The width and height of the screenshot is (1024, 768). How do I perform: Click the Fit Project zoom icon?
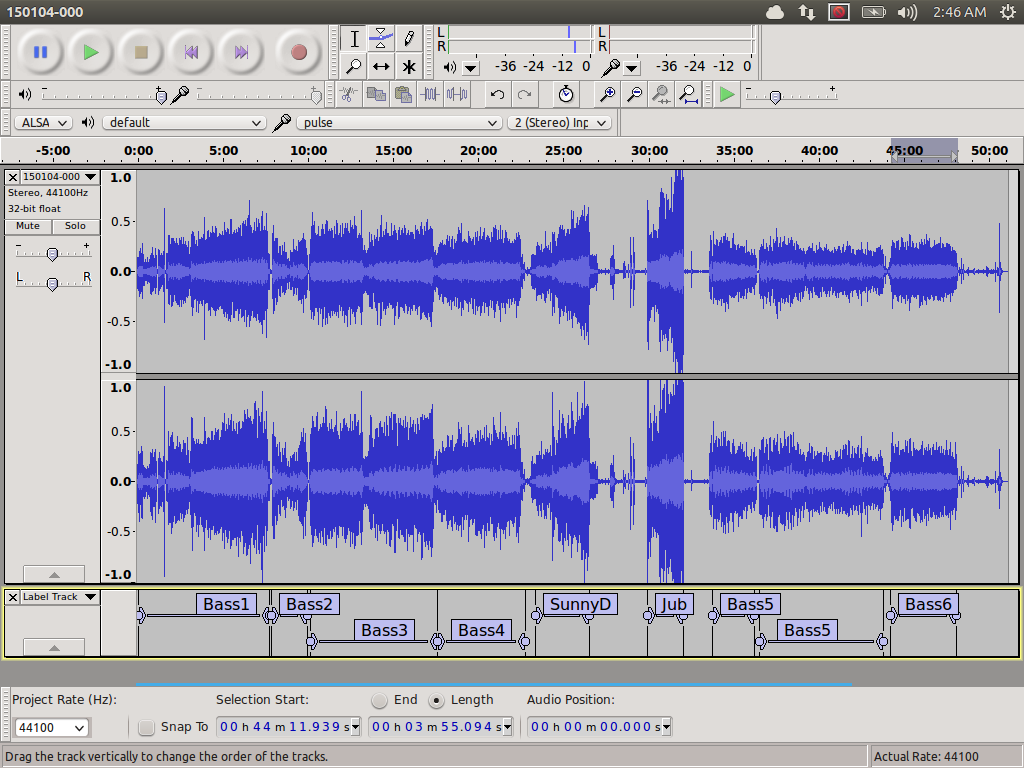pyautogui.click(x=689, y=94)
